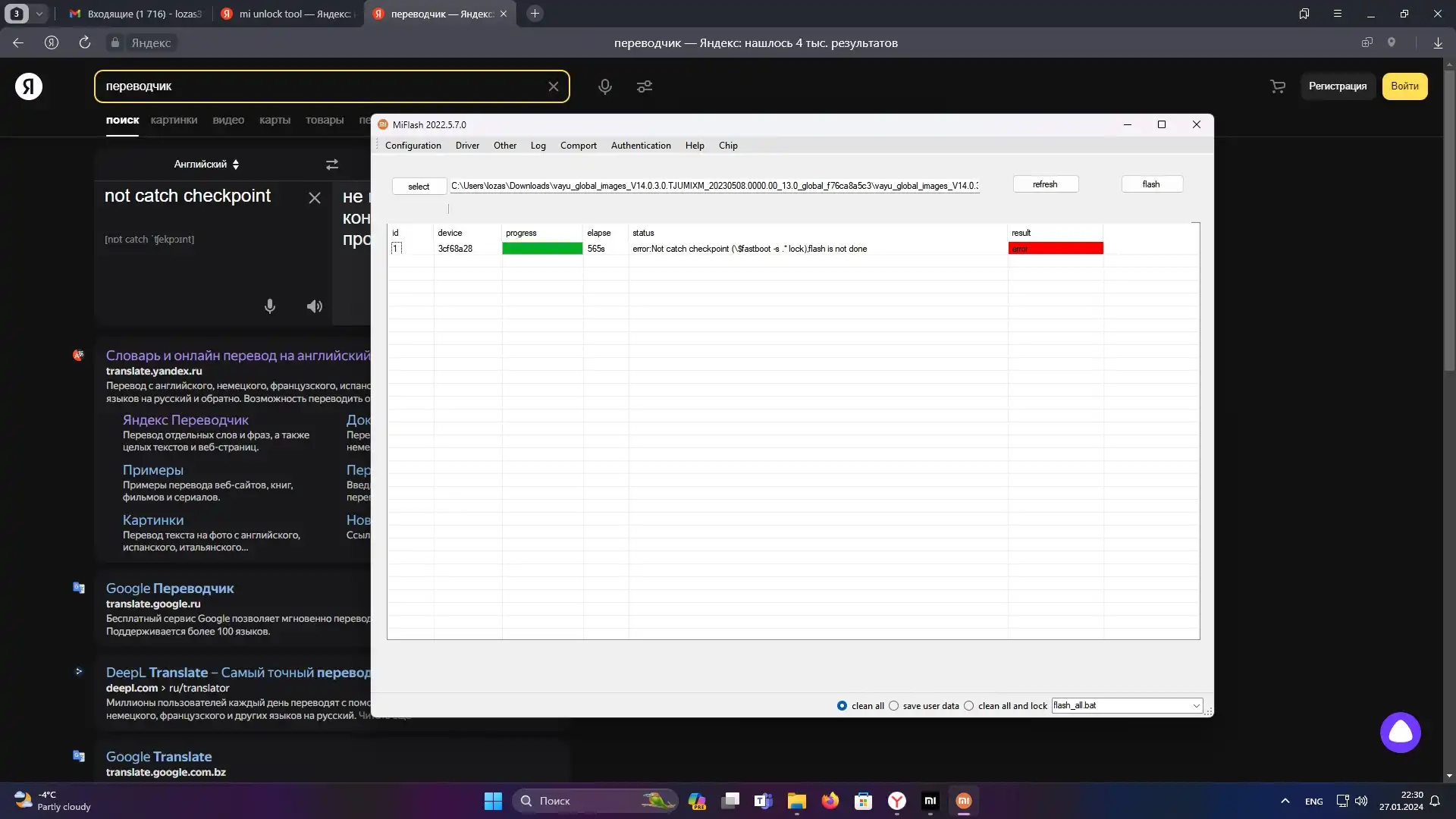Click the flash button in MiFlash
Image resolution: width=1456 pixels, height=819 pixels.
pos(1151,184)
